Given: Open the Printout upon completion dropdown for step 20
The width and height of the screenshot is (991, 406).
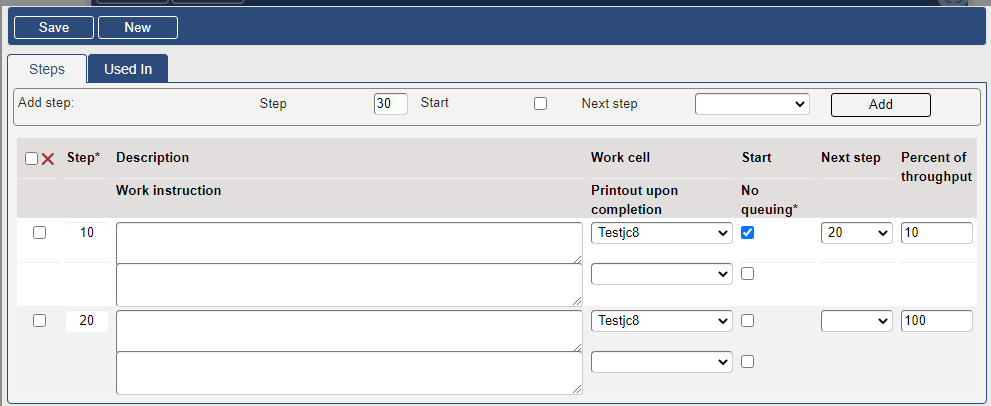Looking at the screenshot, I should point(662,362).
